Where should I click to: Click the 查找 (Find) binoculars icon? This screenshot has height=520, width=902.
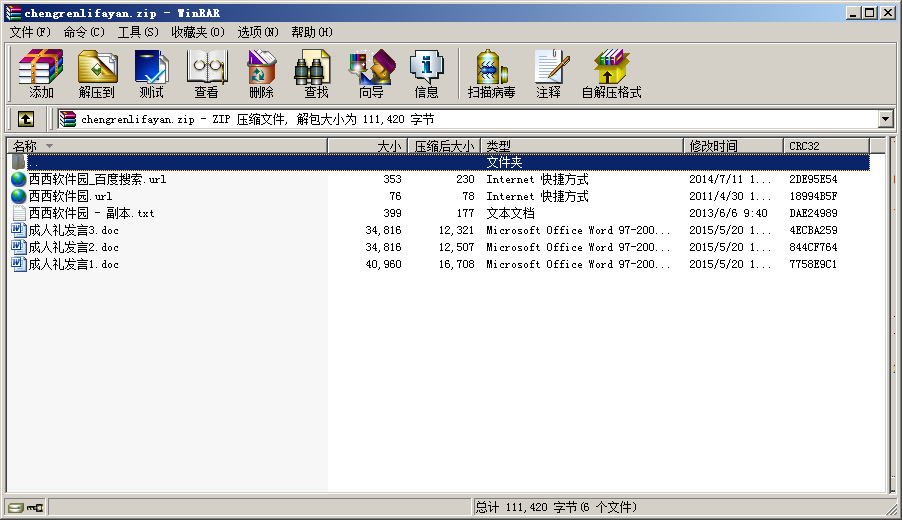pyautogui.click(x=316, y=74)
